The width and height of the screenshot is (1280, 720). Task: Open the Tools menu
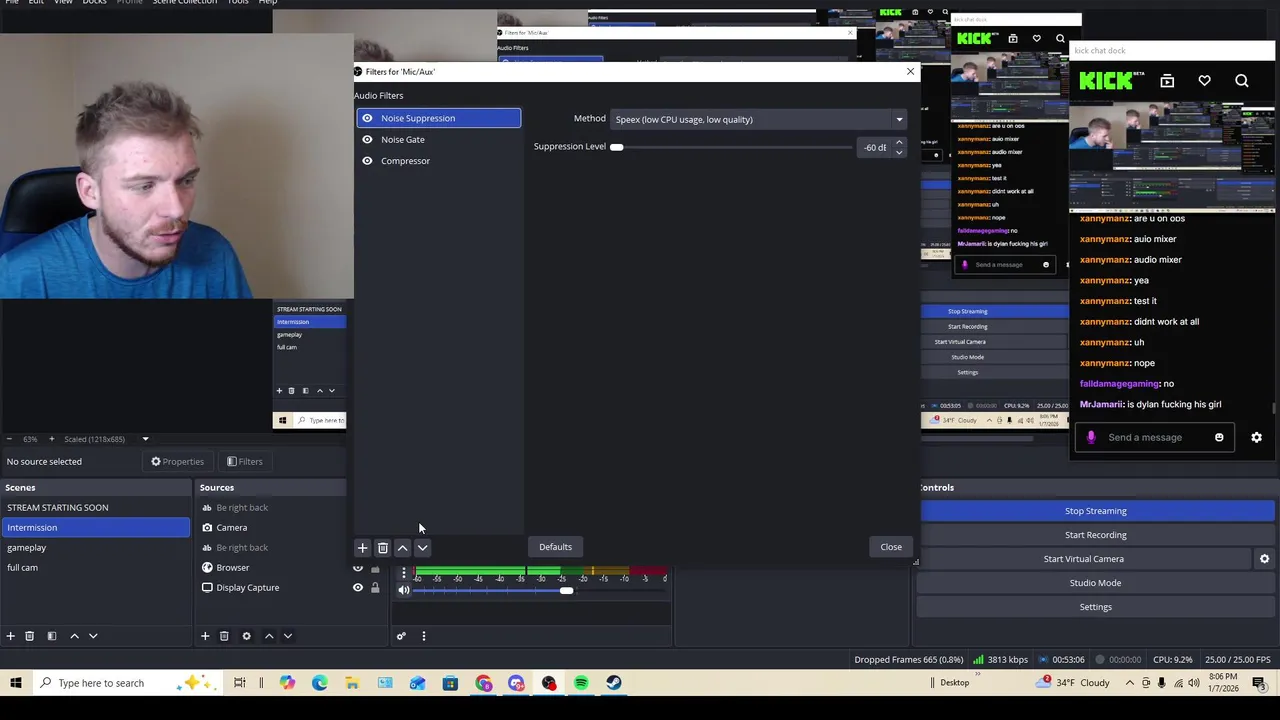pyautogui.click(x=237, y=2)
